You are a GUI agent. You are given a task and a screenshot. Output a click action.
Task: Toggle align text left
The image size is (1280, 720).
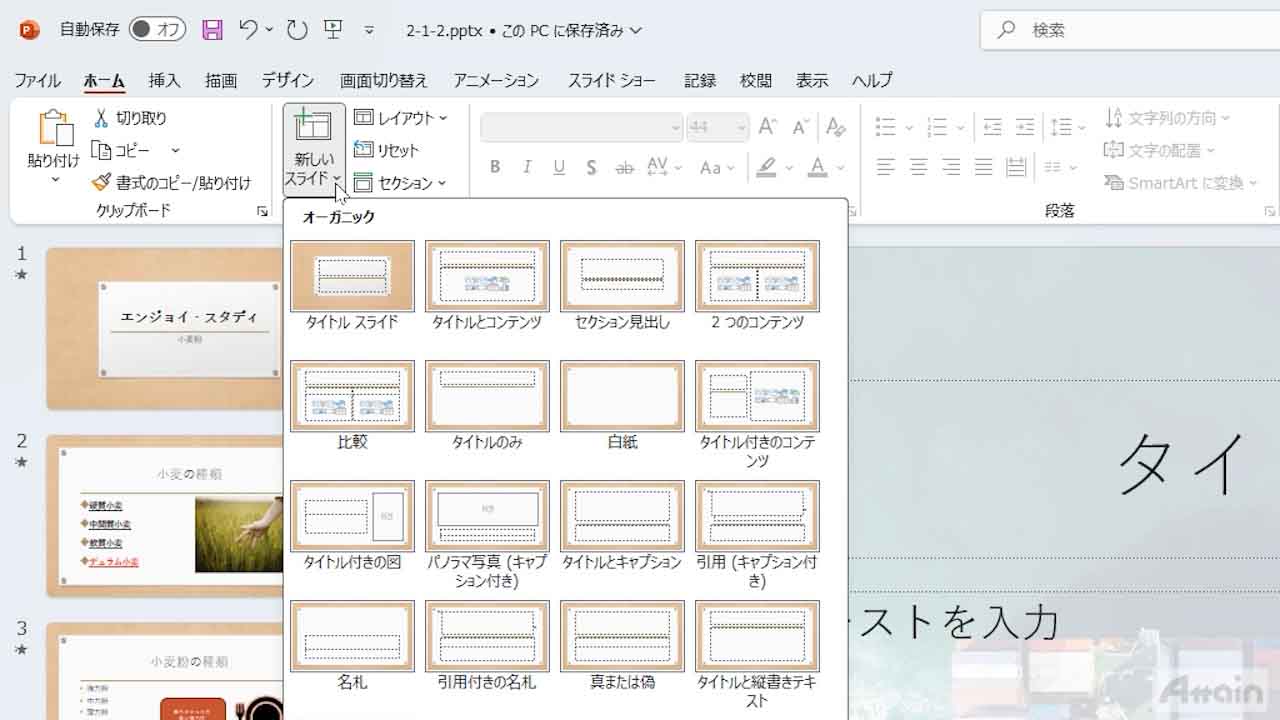[x=885, y=167]
